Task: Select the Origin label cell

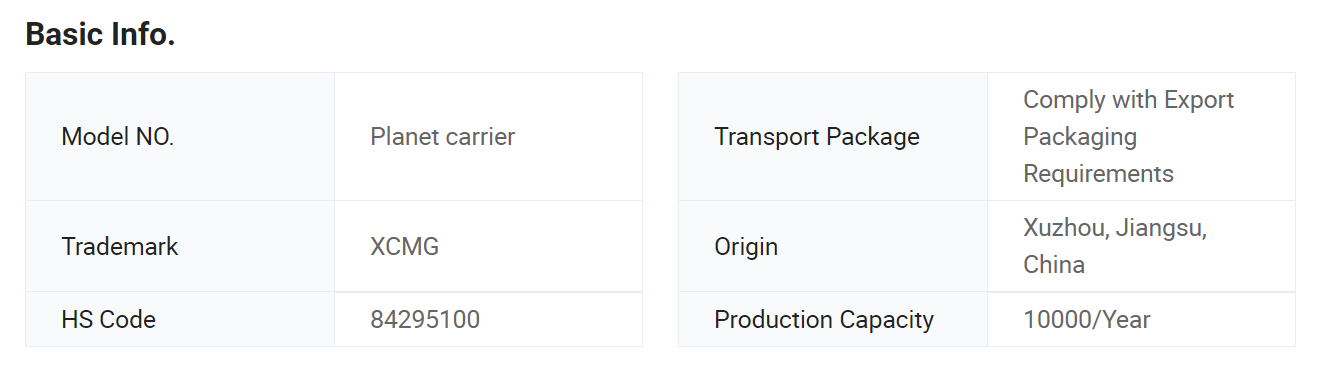Action: click(833, 247)
